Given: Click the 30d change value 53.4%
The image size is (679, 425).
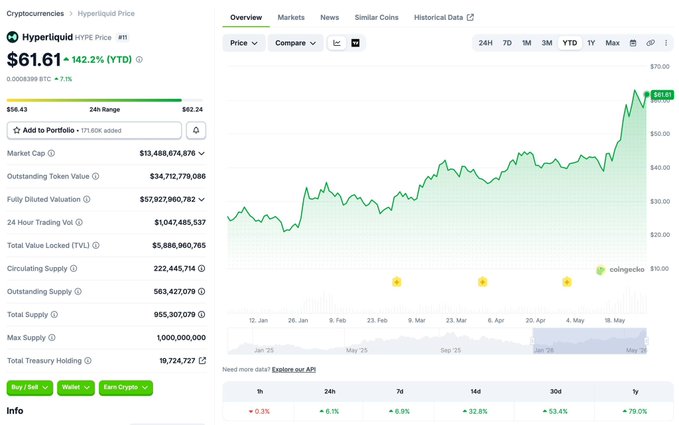Looking at the screenshot, I should (555, 411).
